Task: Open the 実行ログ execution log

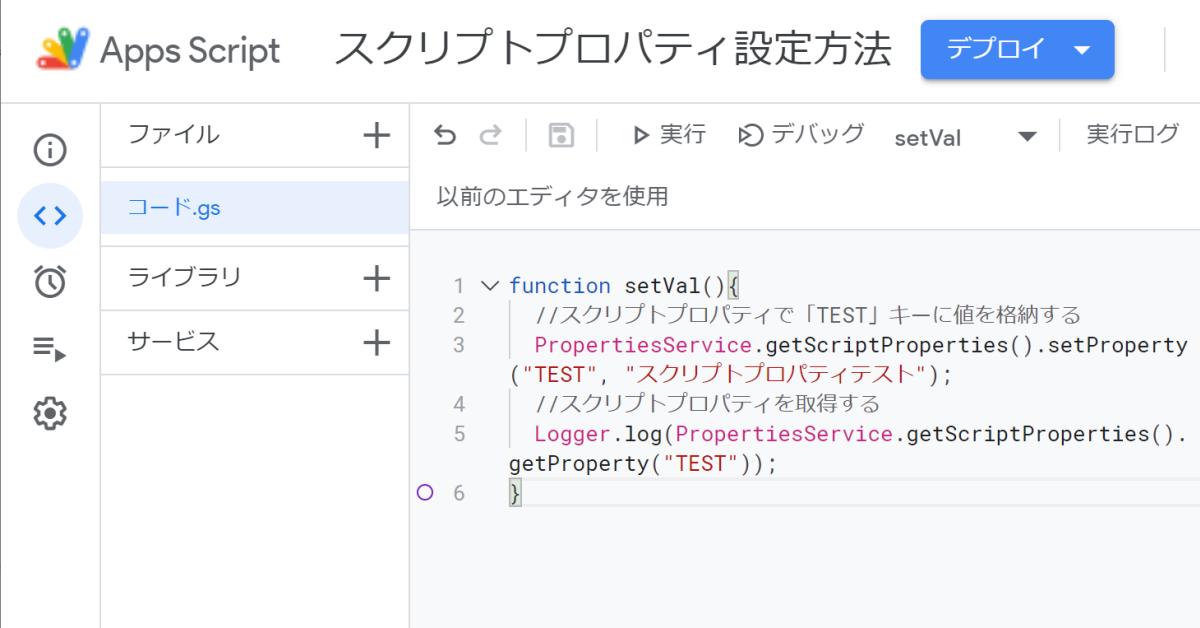Action: [1131, 134]
